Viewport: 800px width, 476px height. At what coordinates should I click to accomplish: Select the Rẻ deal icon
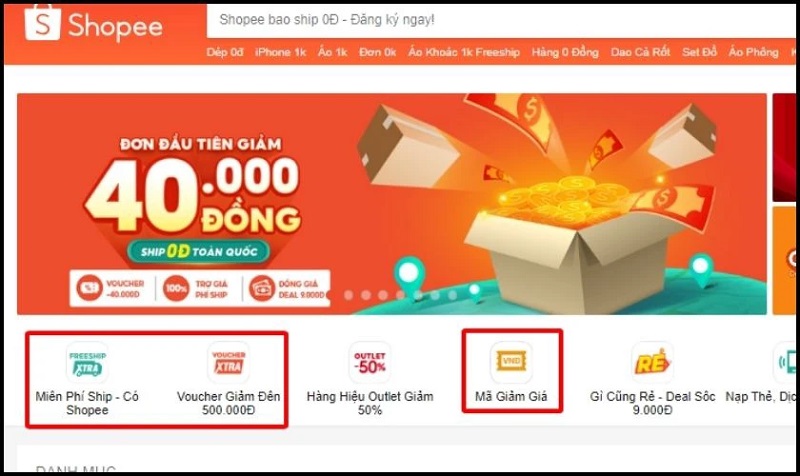tap(653, 363)
